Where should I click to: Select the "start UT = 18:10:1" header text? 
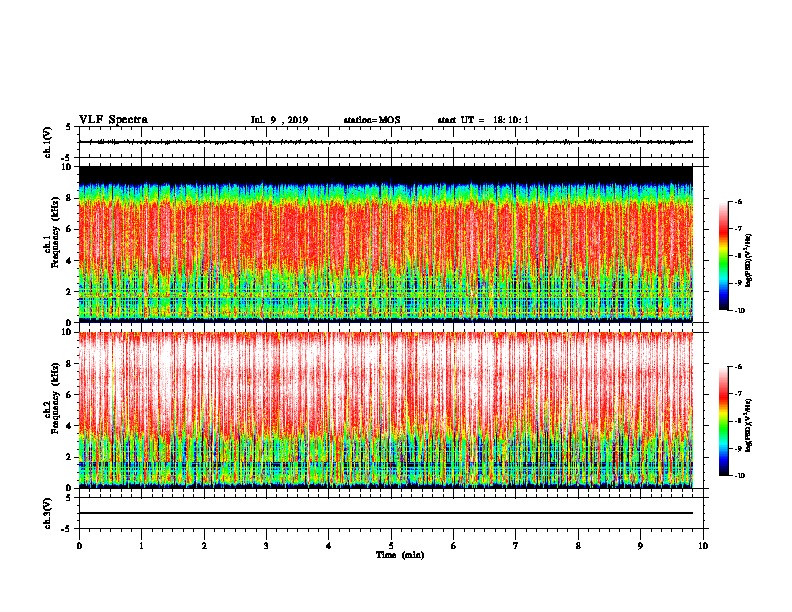483,120
